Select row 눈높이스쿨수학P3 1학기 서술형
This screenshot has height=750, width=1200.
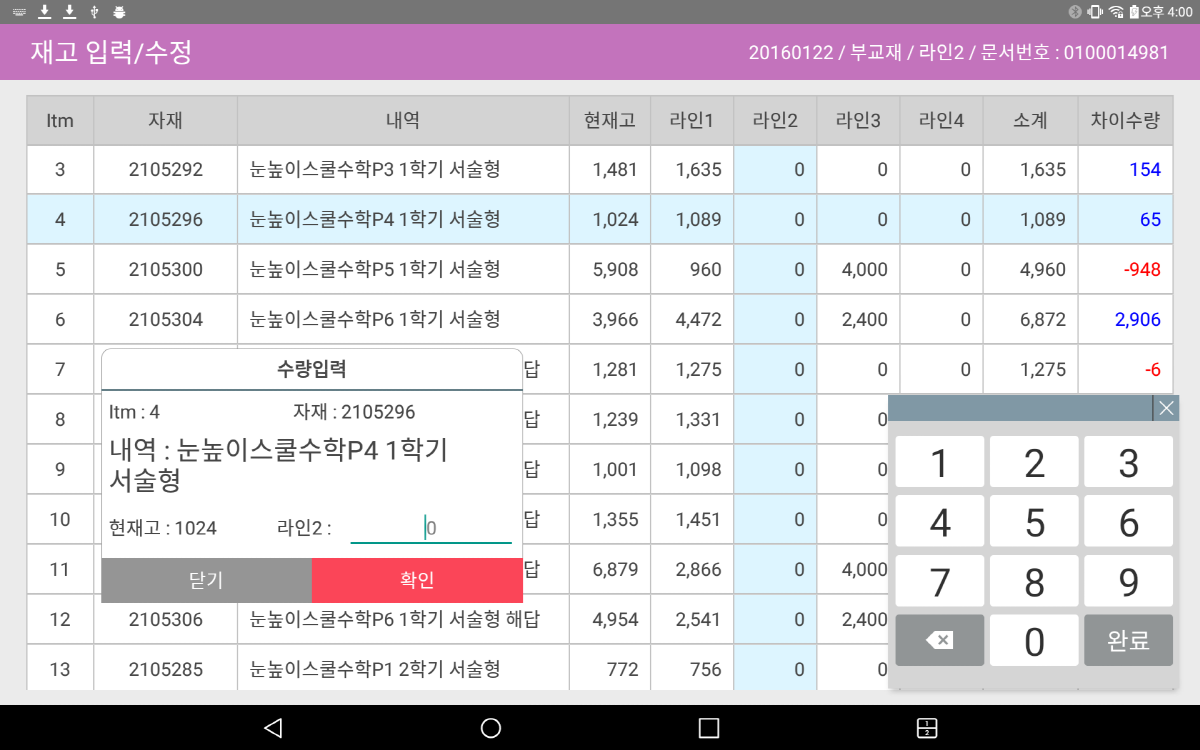(375, 170)
